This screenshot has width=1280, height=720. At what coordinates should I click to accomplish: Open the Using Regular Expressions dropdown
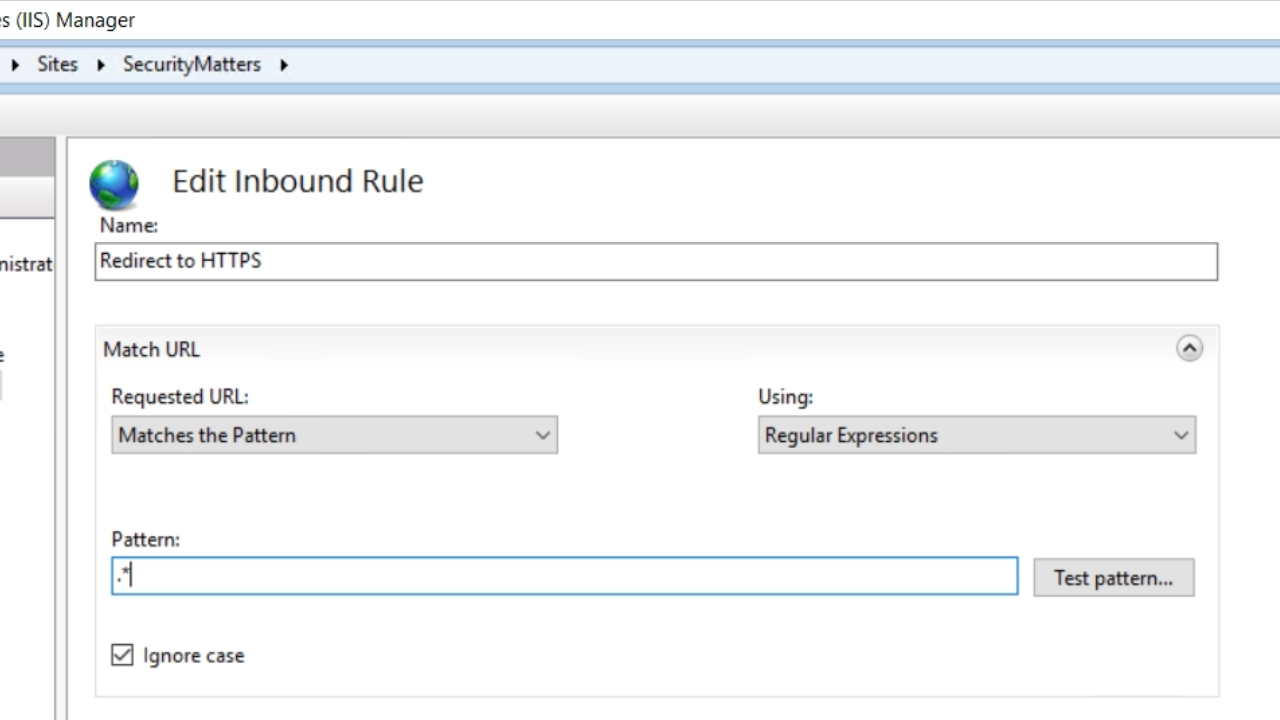[x=976, y=435]
